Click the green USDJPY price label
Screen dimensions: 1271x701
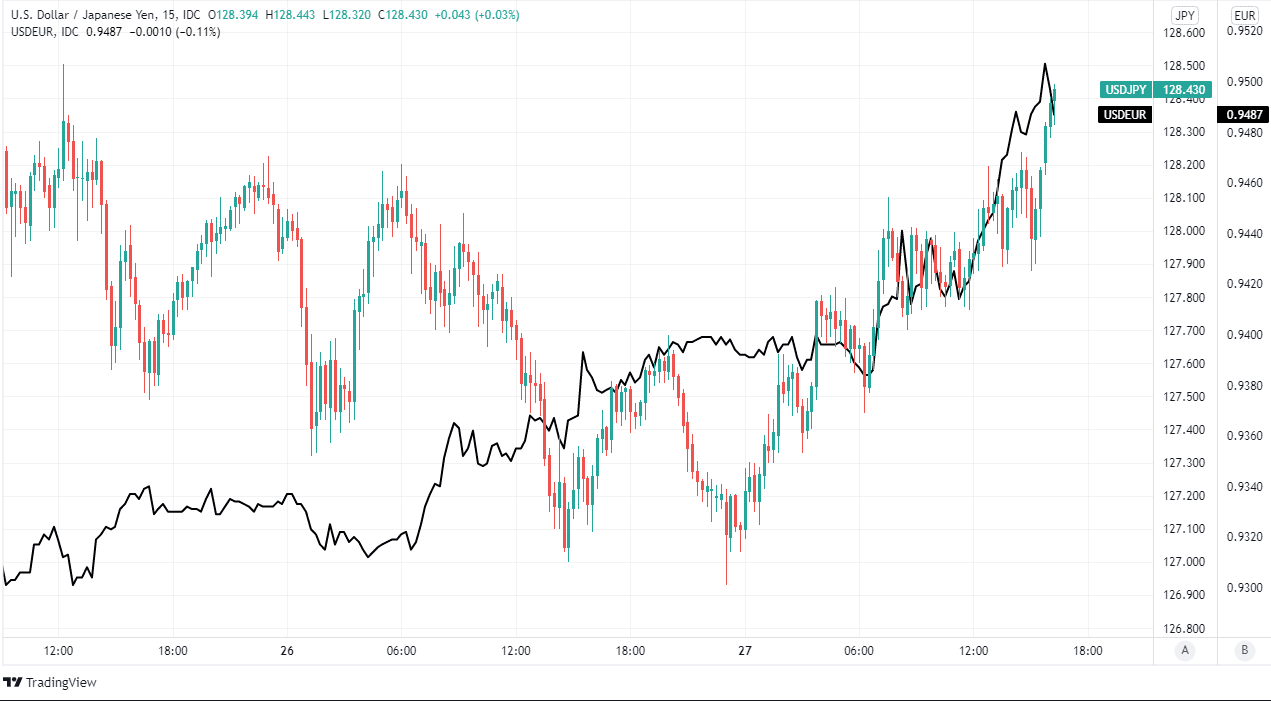coord(1125,89)
